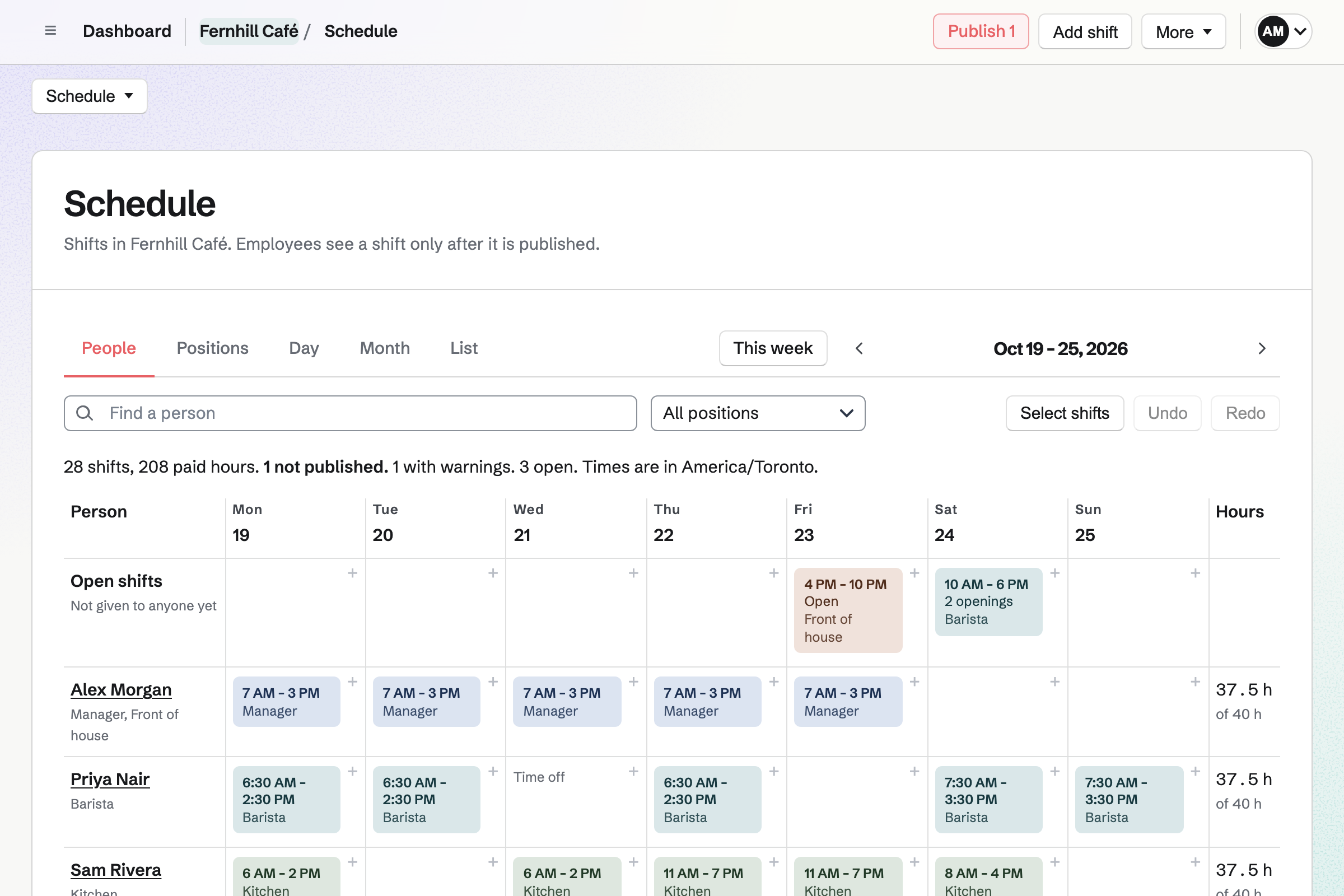The image size is (1344, 896).
Task: Add shift for Priya Nair on Sunday
Action: coord(1195,772)
